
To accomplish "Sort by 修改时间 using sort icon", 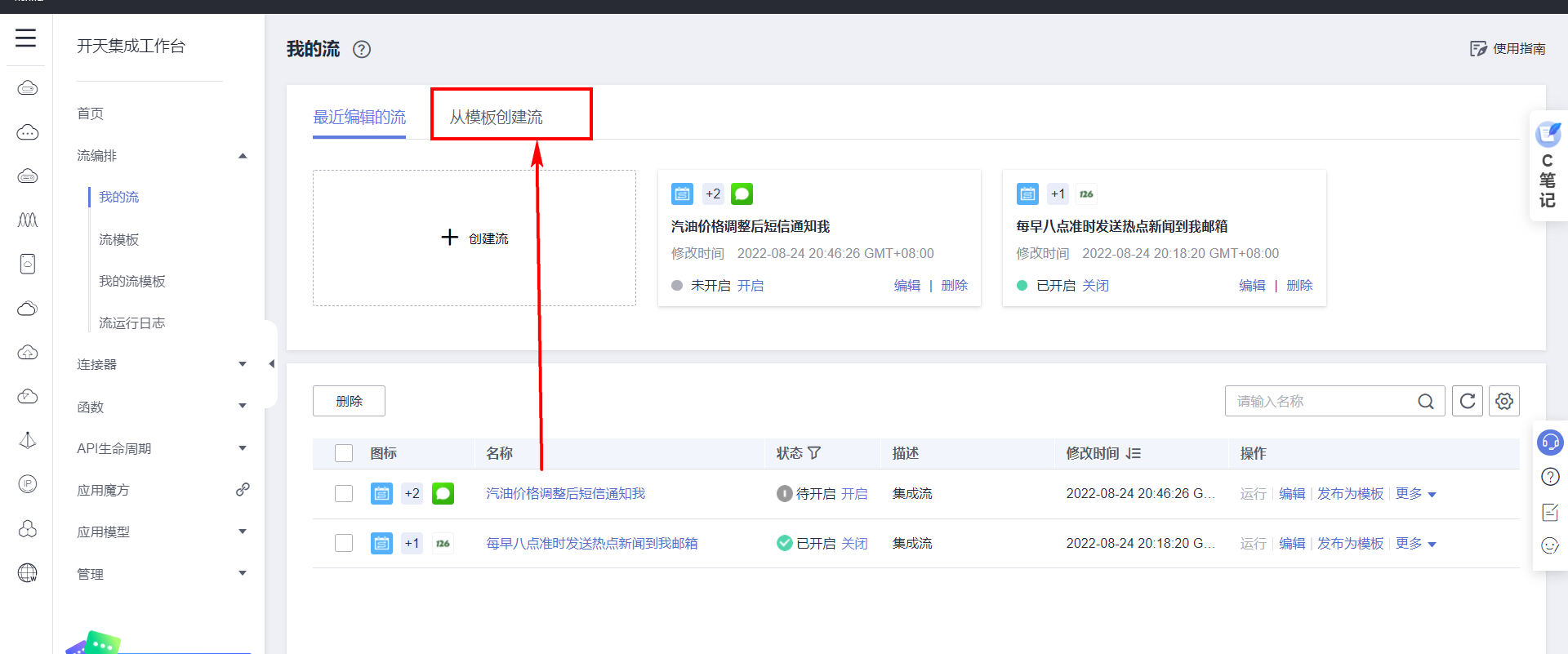I will coord(1133,453).
